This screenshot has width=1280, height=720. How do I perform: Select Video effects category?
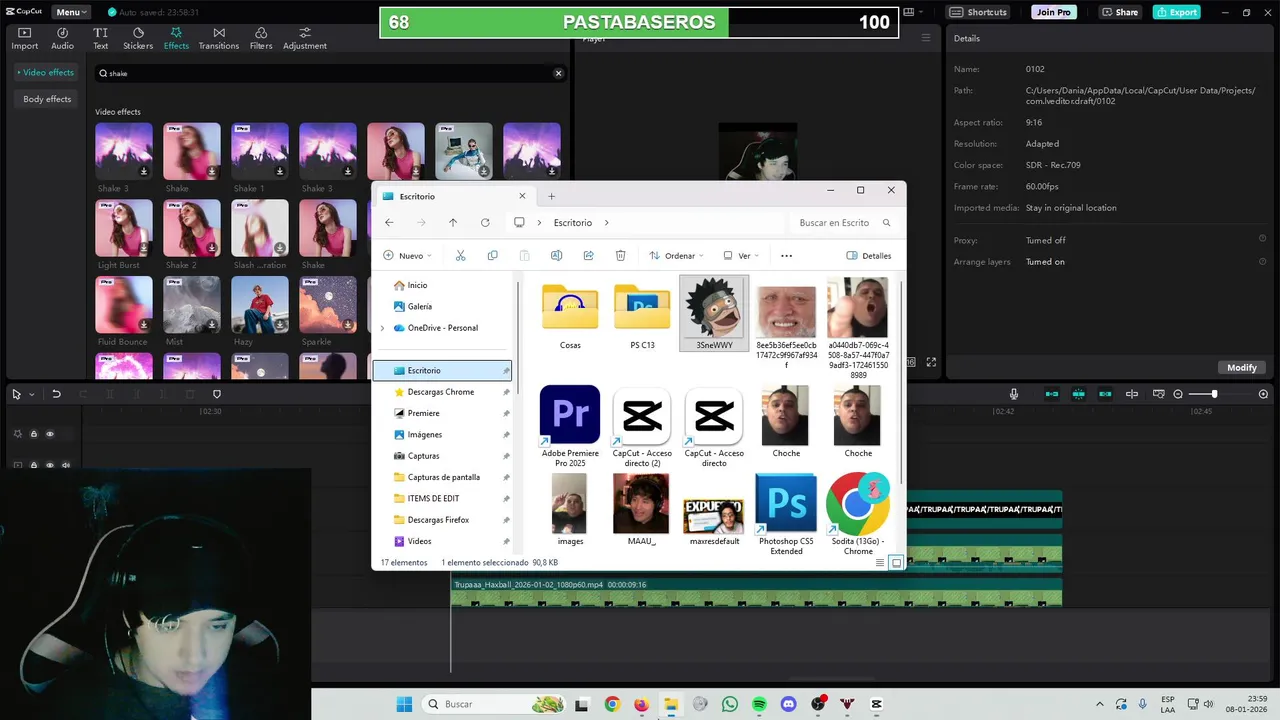tap(46, 72)
